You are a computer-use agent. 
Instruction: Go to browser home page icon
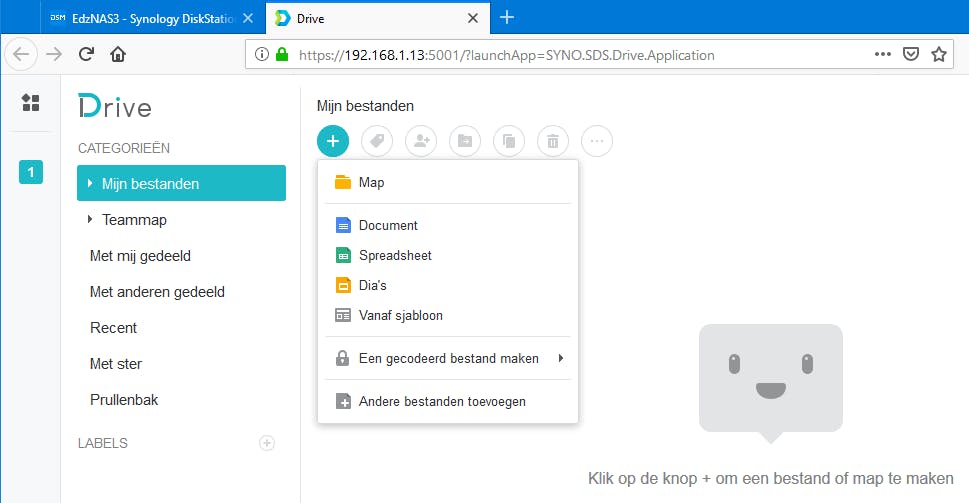click(118, 54)
